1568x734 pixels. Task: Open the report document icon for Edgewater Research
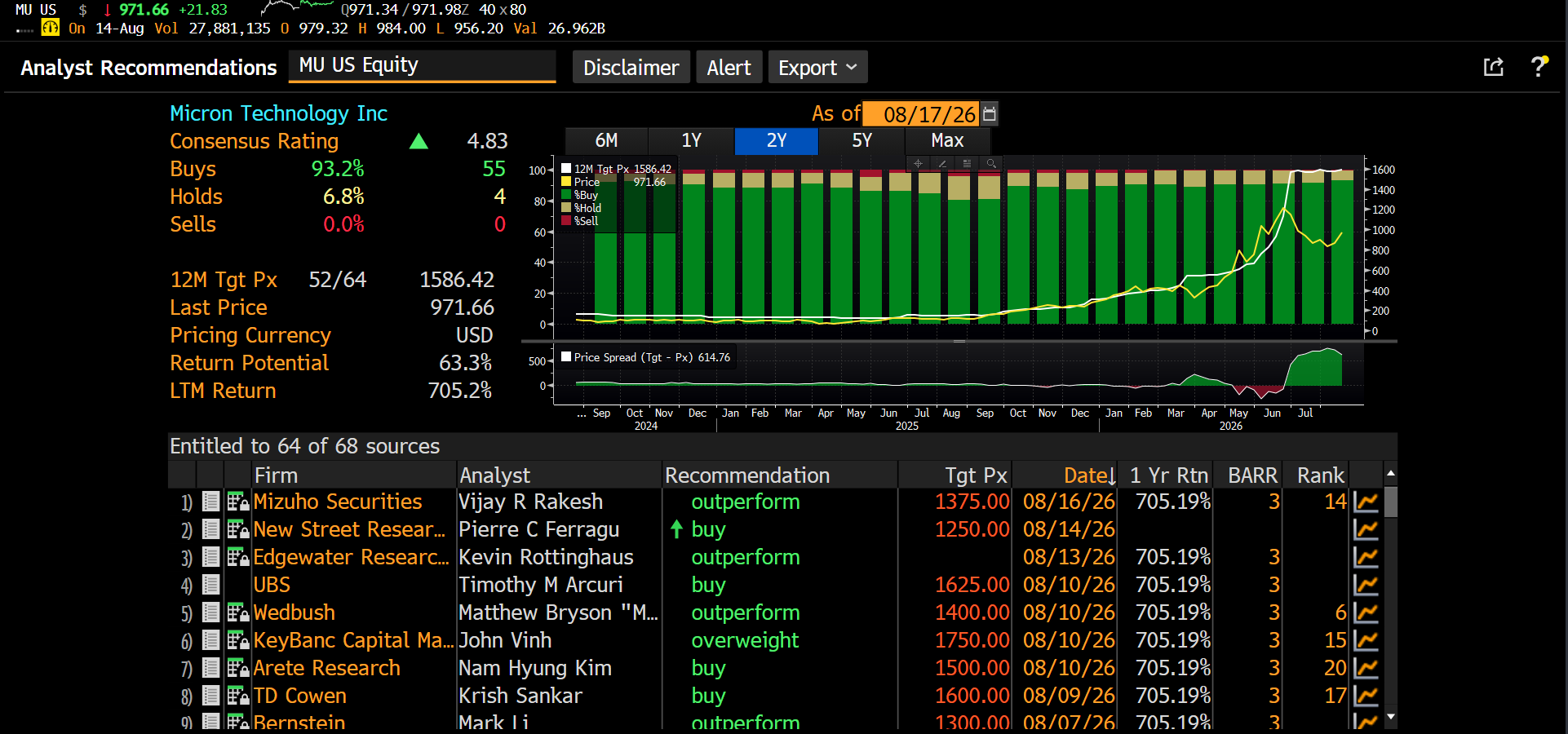pyautogui.click(x=210, y=557)
